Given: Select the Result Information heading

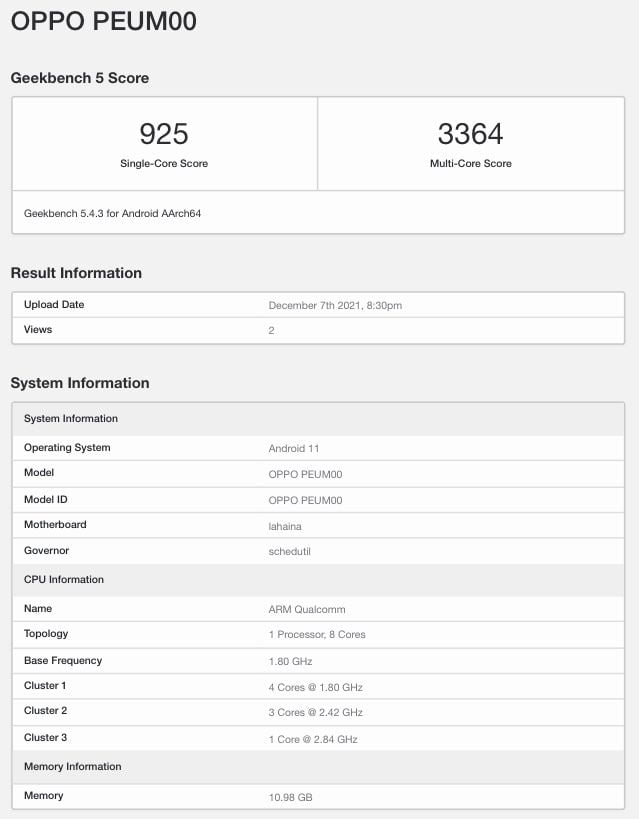Looking at the screenshot, I should point(76,273).
